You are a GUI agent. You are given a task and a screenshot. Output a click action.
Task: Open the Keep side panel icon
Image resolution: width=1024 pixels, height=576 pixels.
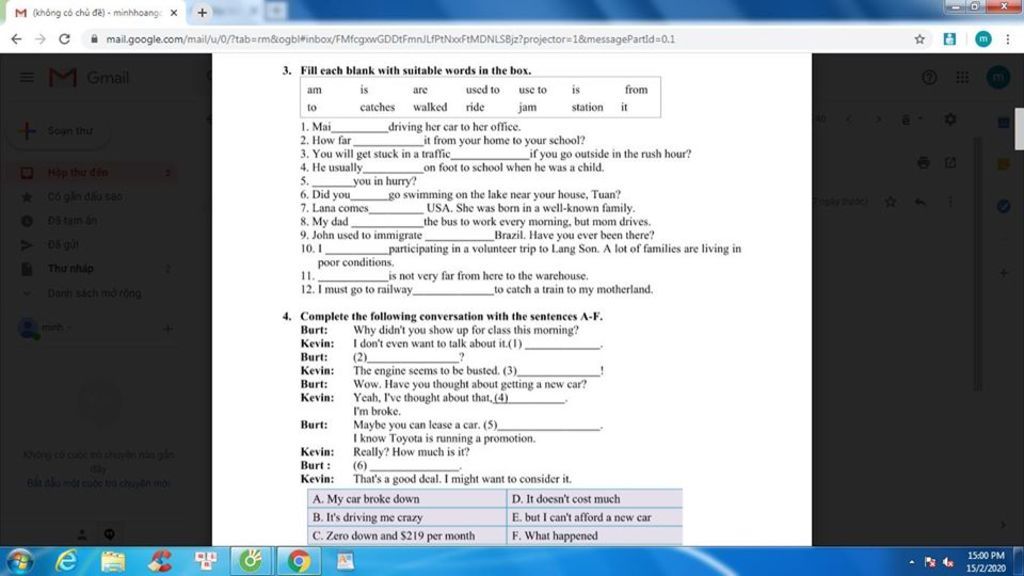(1004, 165)
